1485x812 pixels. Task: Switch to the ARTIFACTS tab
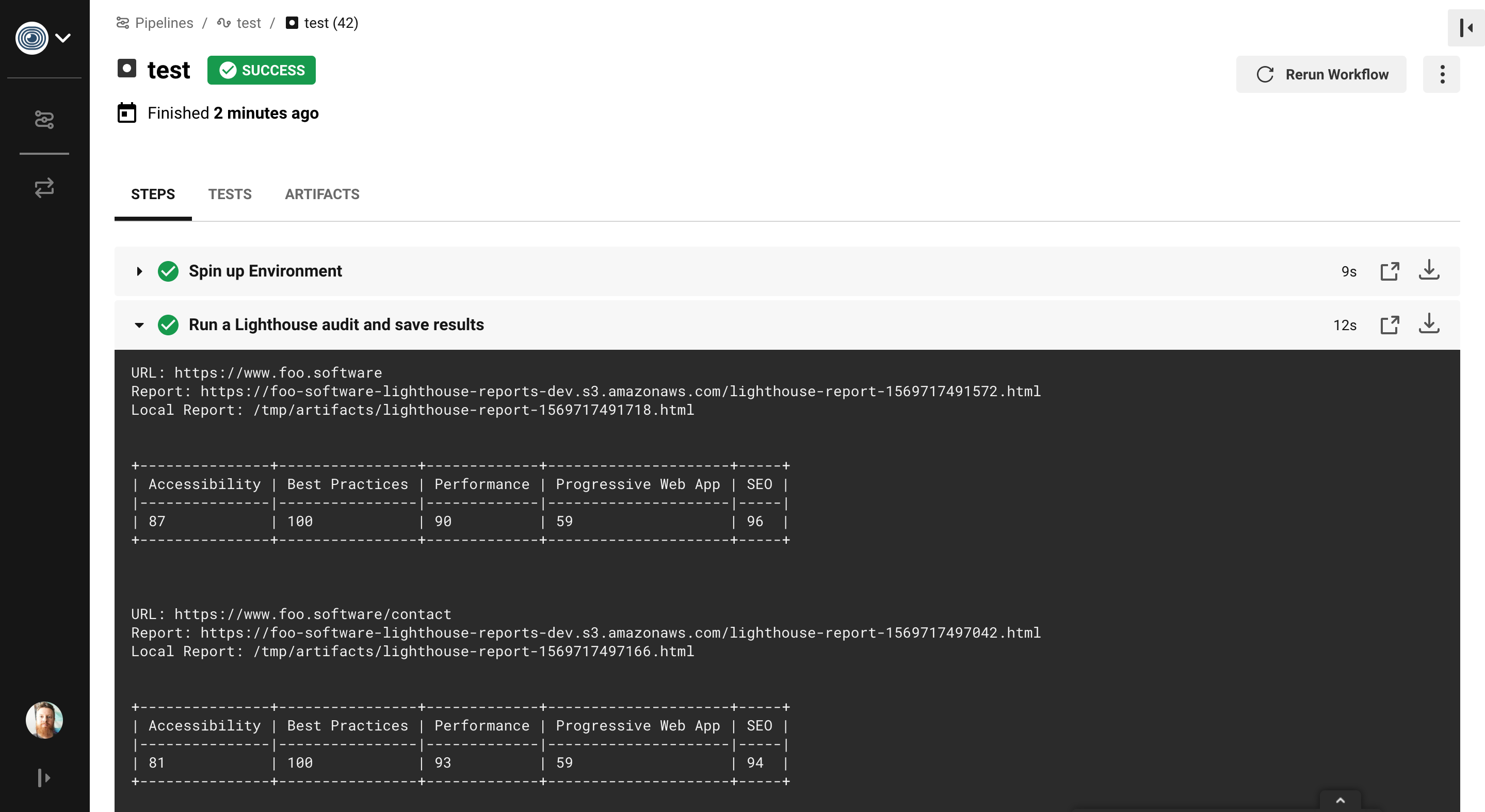(321, 194)
